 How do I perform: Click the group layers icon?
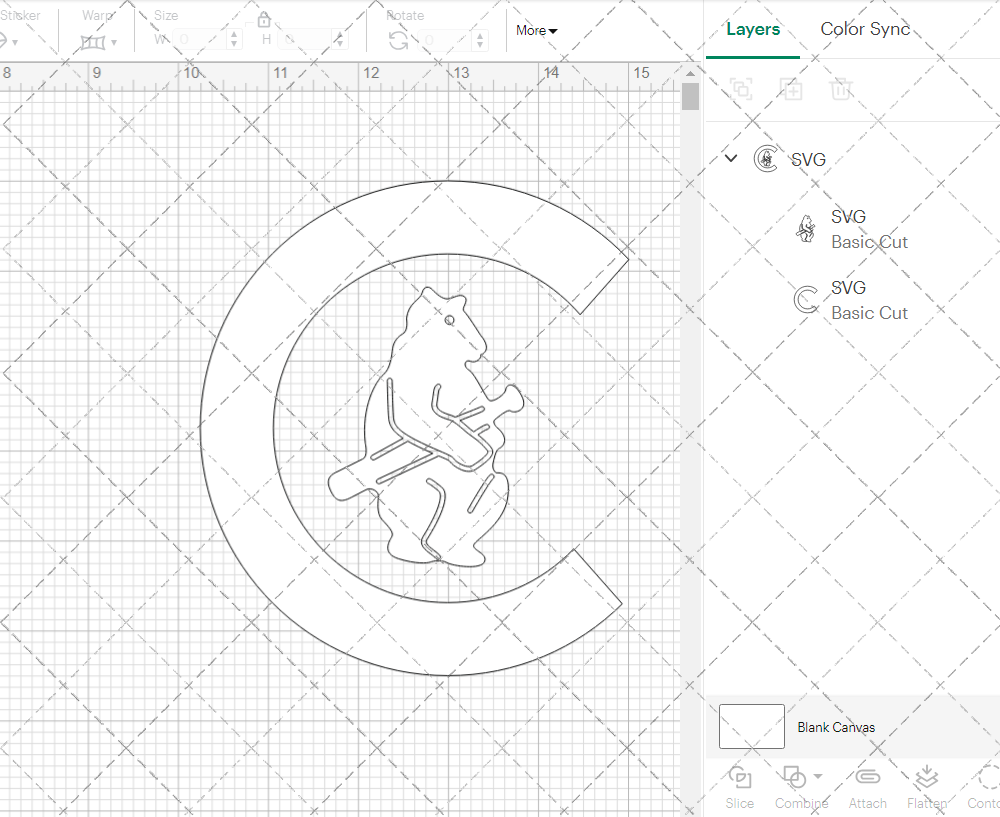[741, 89]
